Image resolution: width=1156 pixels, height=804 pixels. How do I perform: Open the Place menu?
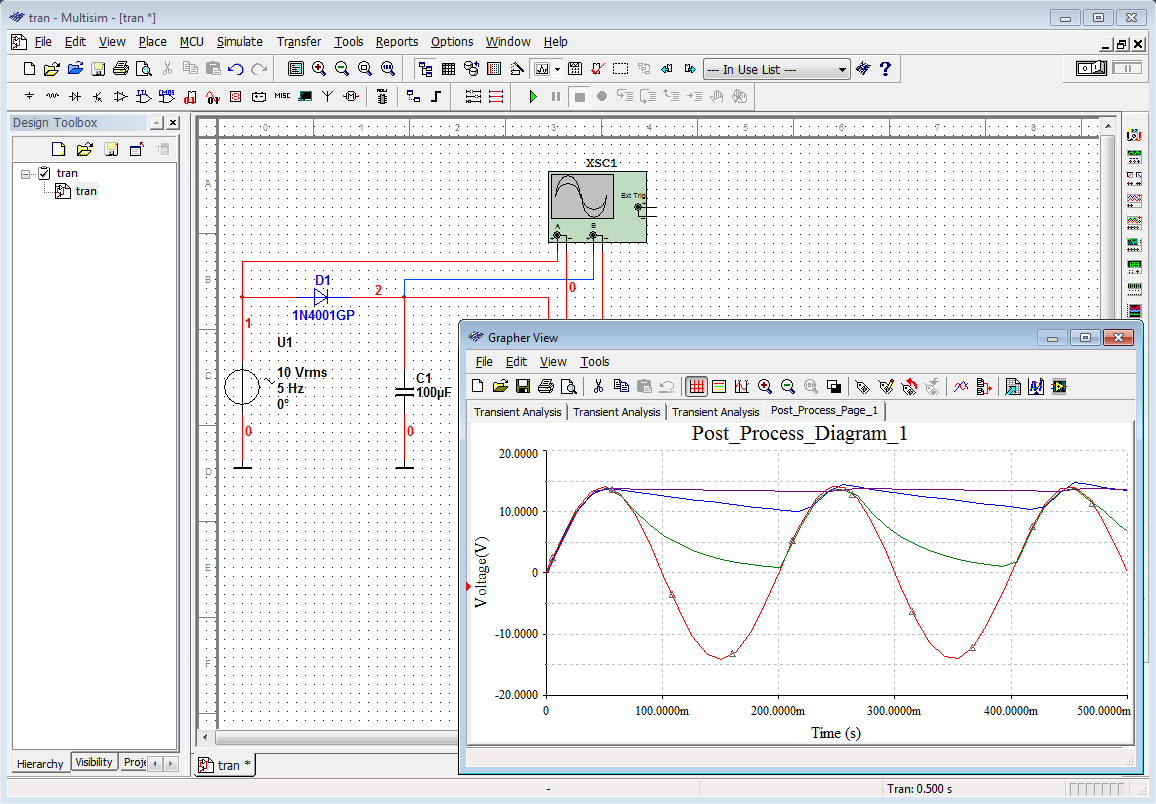153,42
